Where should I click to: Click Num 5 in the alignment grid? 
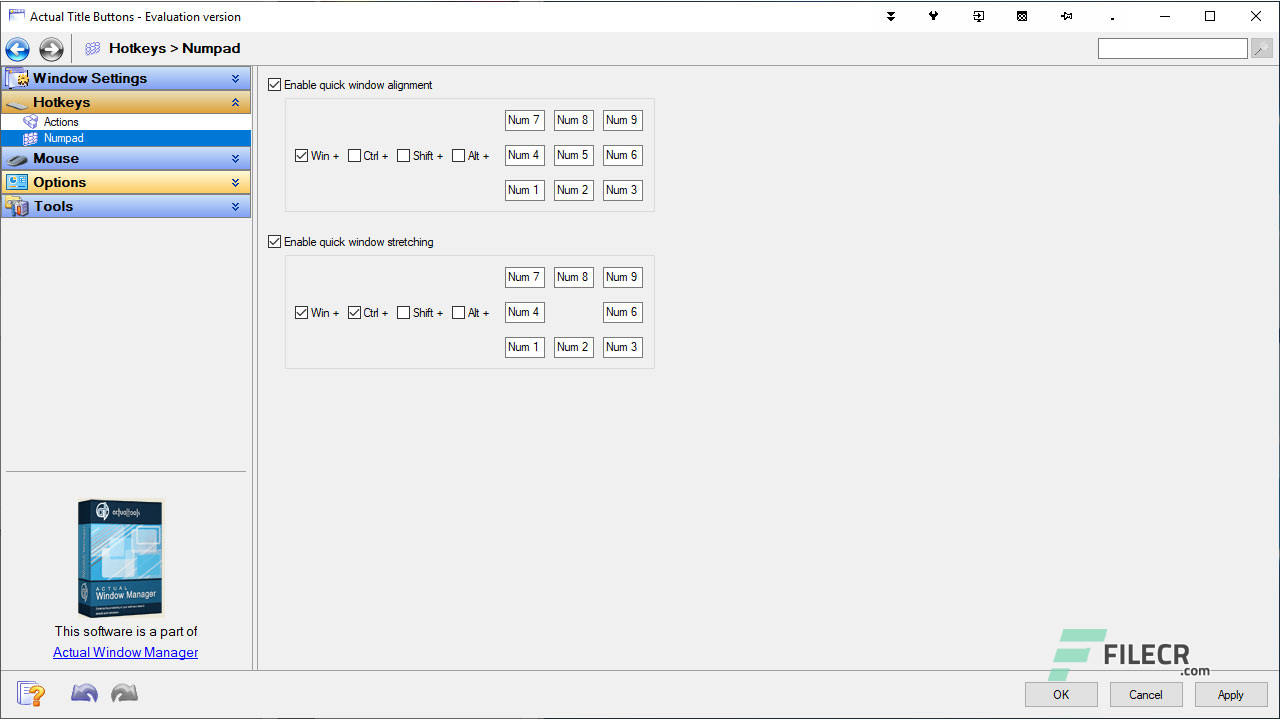point(574,155)
